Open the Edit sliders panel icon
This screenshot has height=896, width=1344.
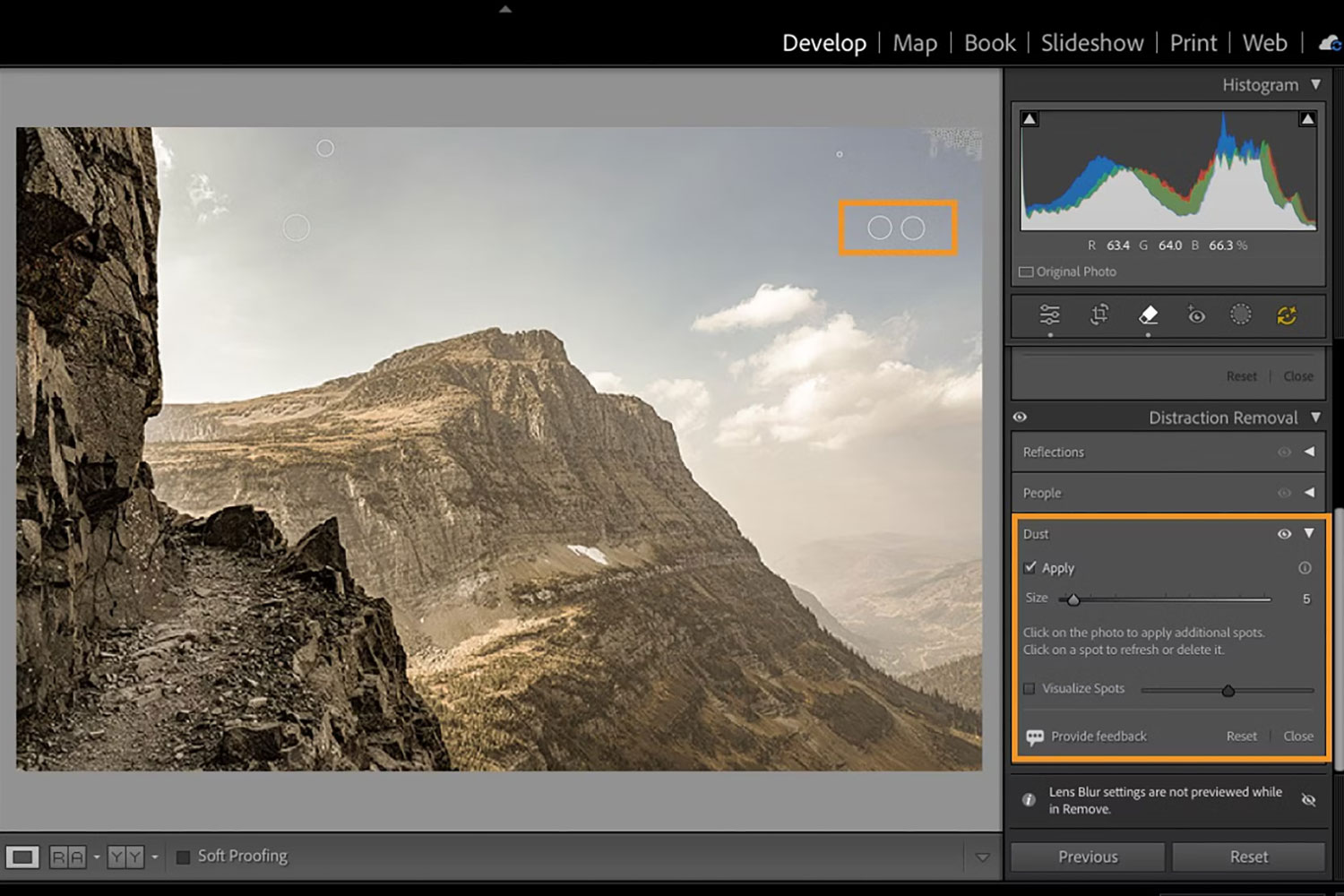pos(1049,315)
